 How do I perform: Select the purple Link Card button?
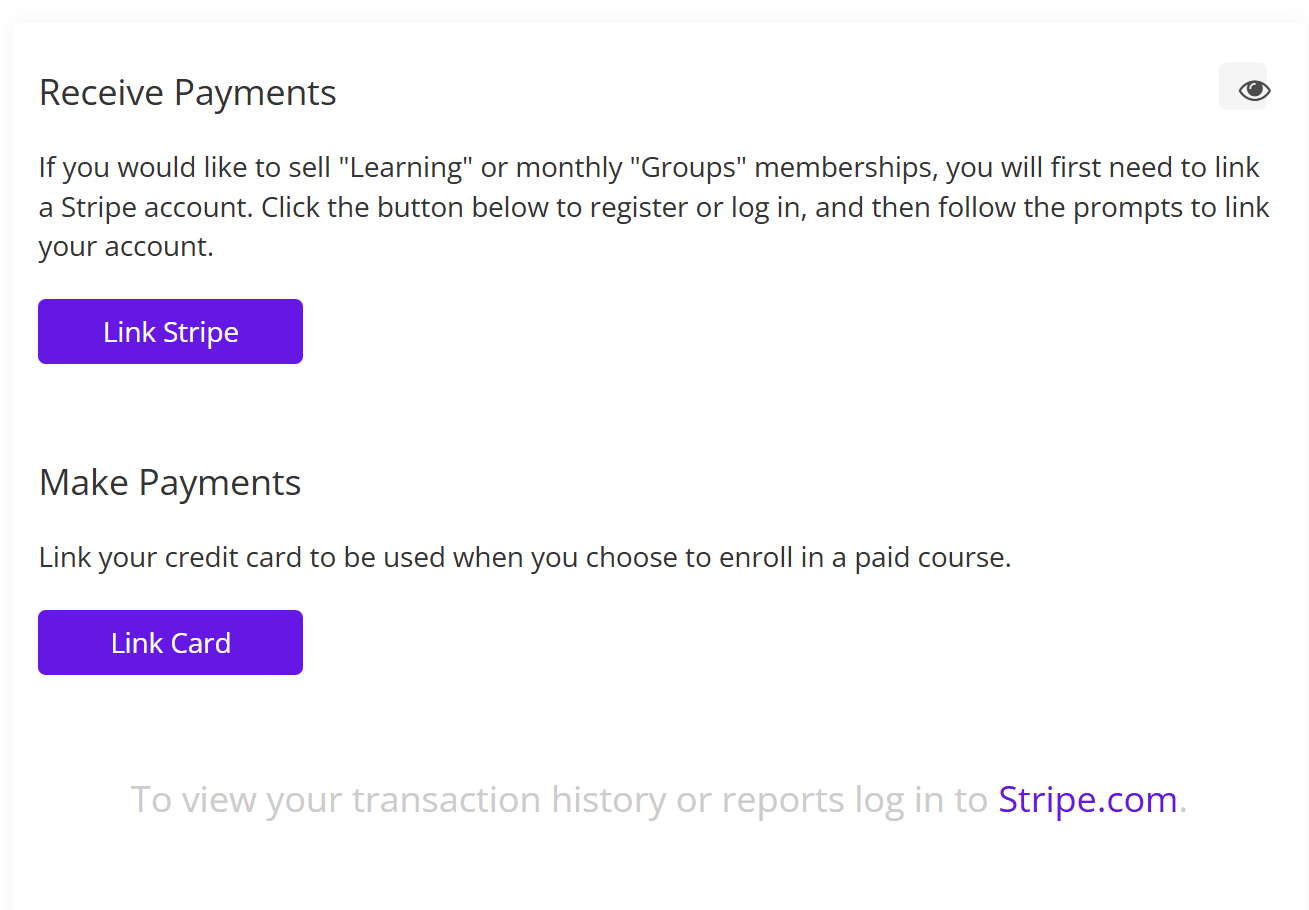pos(170,643)
